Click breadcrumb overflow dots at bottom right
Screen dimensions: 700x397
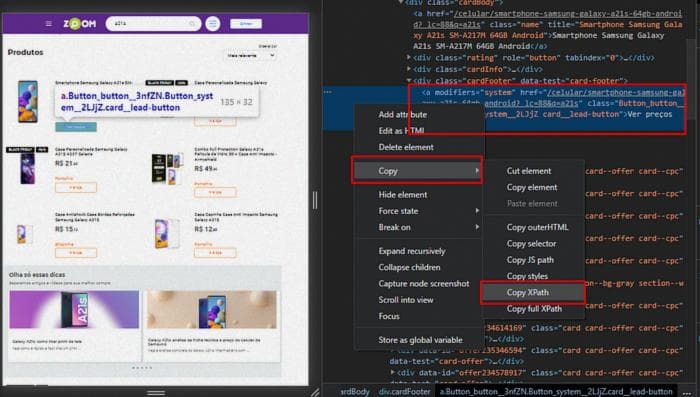click(x=687, y=392)
